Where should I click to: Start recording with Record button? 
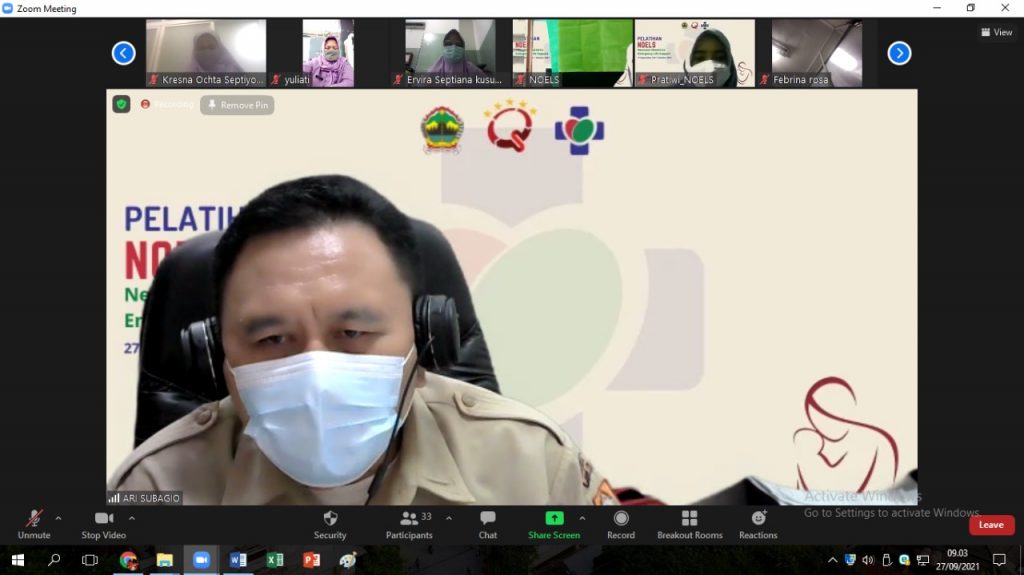[620, 525]
